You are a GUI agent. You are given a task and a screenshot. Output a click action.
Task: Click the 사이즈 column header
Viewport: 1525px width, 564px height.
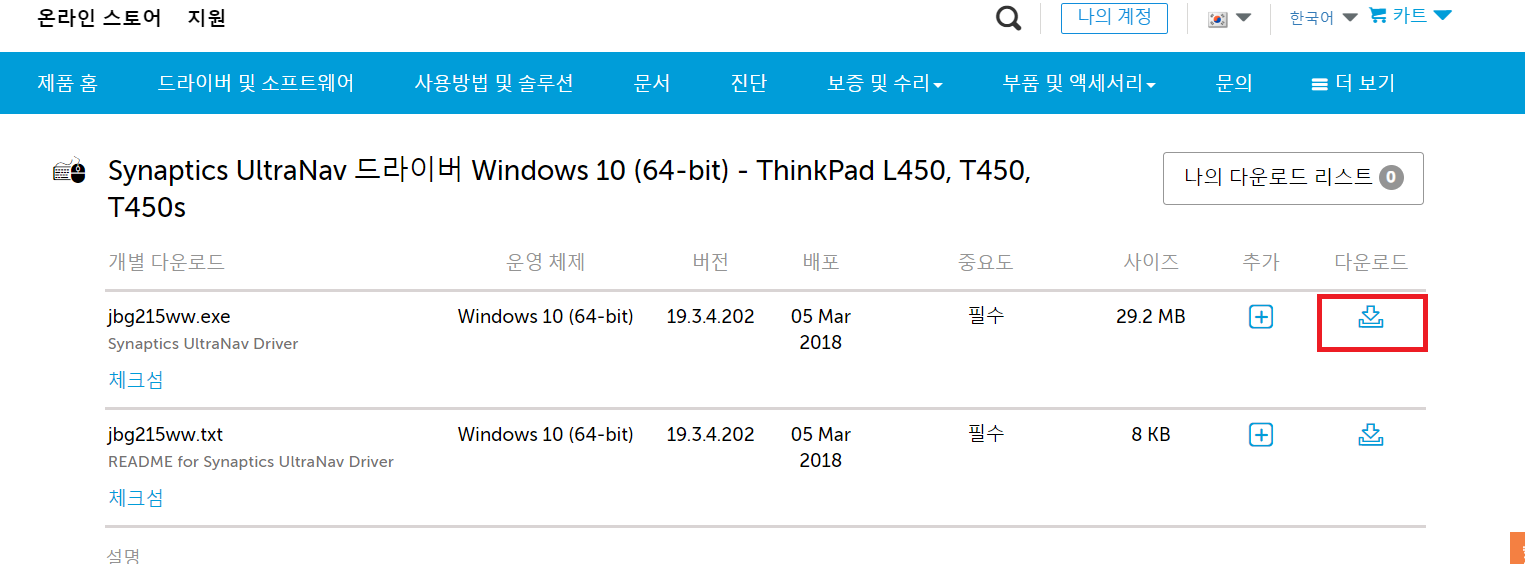(1151, 263)
